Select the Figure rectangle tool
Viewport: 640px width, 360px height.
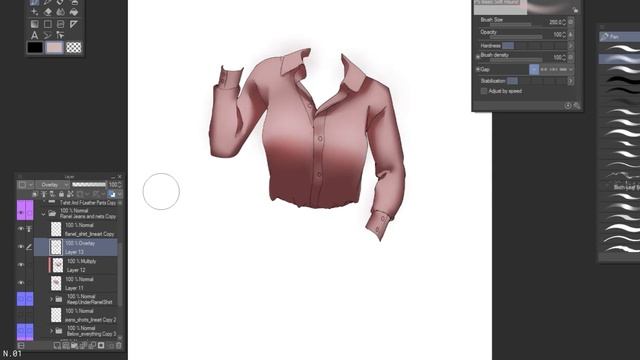coord(48,24)
